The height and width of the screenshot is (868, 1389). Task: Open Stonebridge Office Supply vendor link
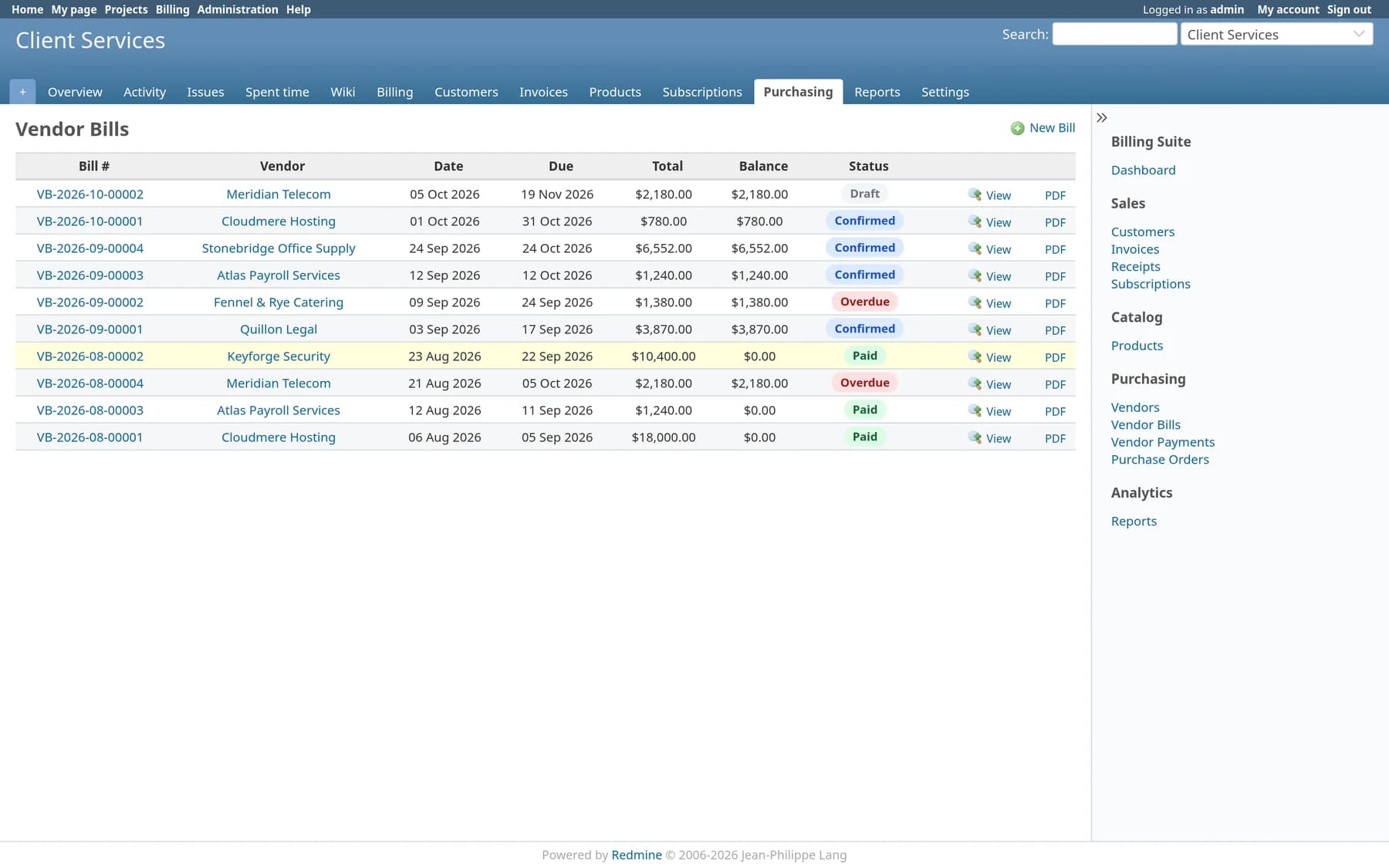coord(279,248)
